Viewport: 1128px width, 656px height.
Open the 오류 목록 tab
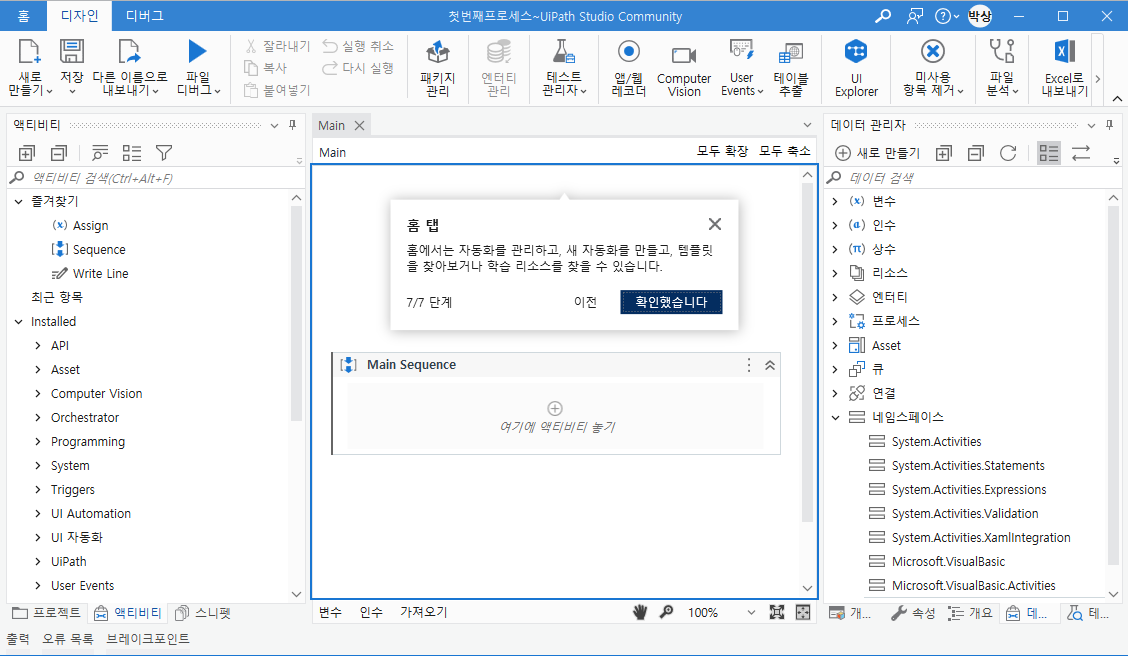point(68,638)
